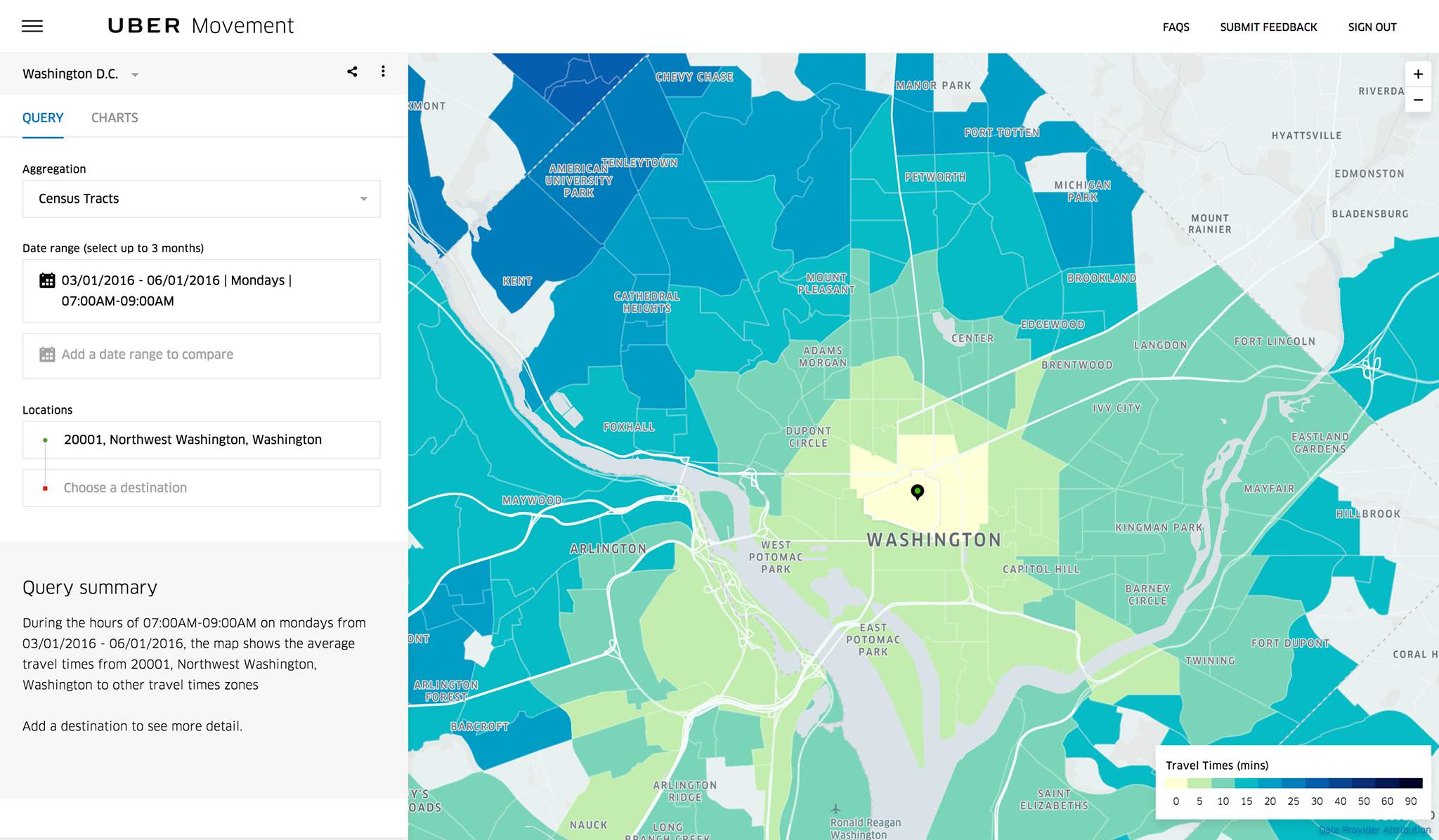This screenshot has width=1439, height=840.
Task: Switch to the CHARTS tab
Action: click(115, 118)
